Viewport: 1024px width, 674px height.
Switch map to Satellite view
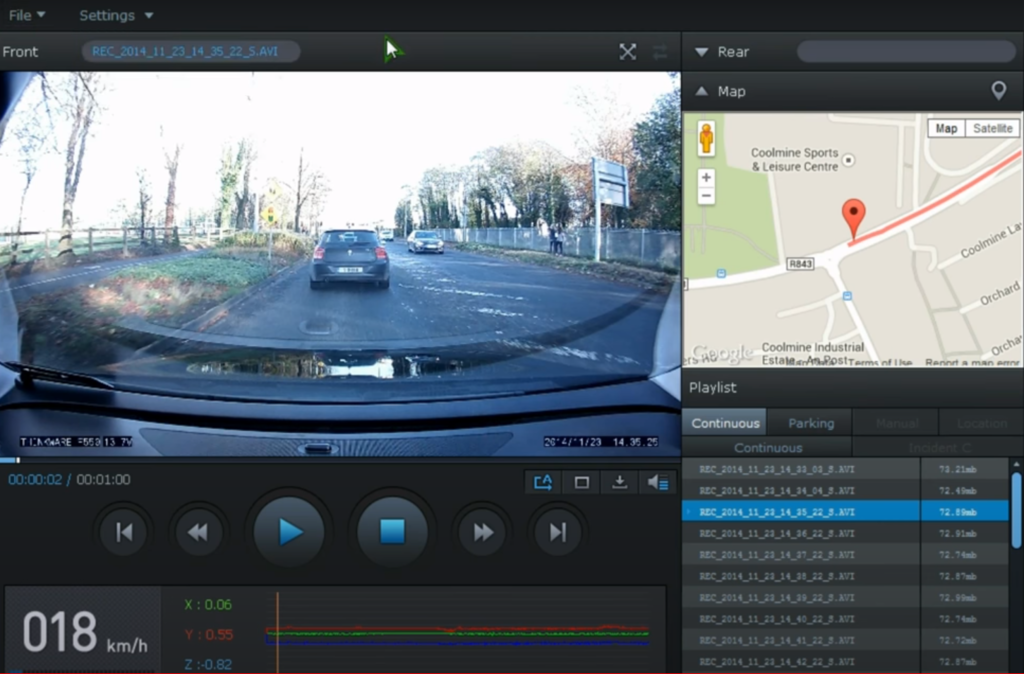coord(992,128)
